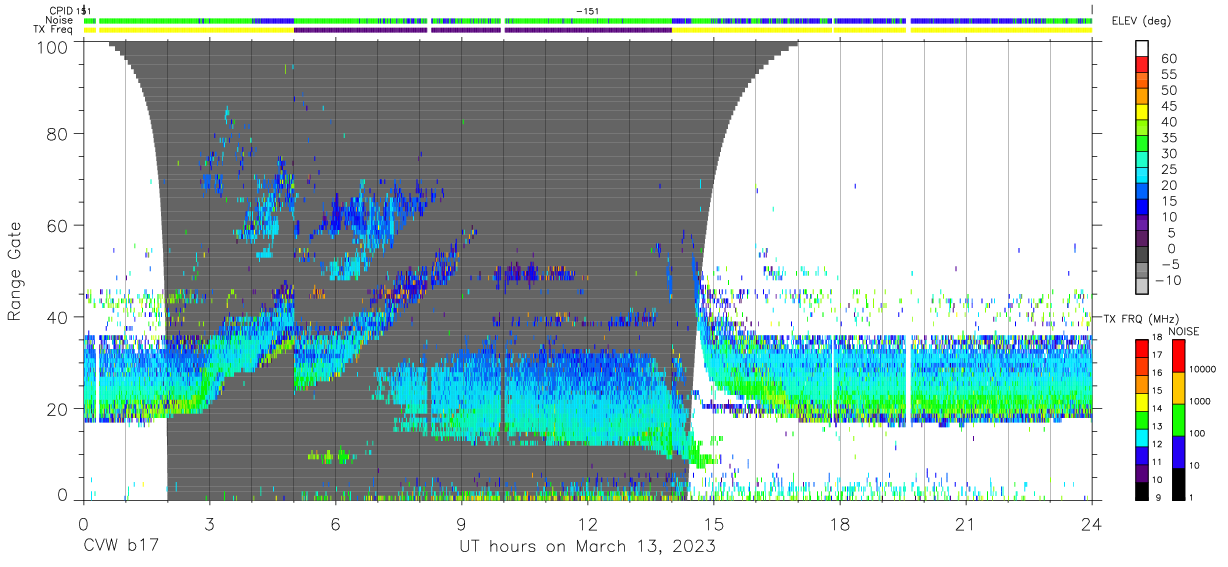Click the ELEV color bar tick '45'
Screen dimensions: 1228x567
pos(1168,106)
